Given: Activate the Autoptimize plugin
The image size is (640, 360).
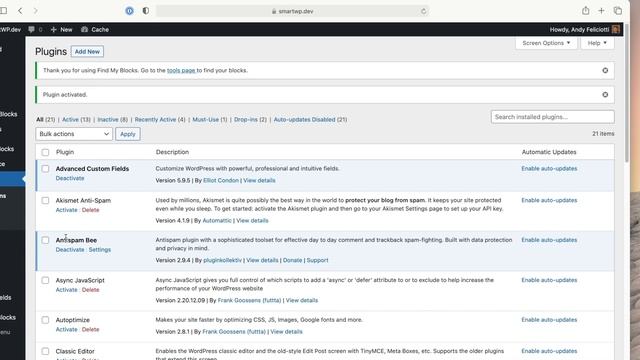Looking at the screenshot, I should coord(67,329).
